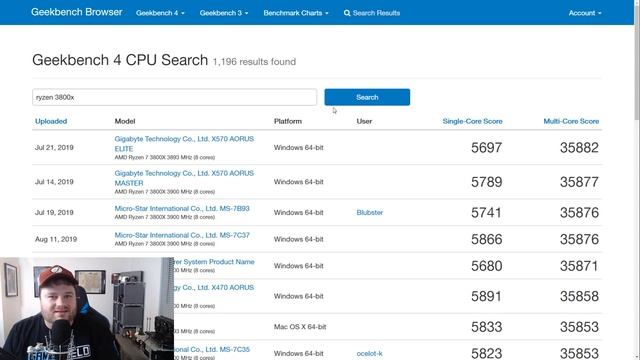Open the MS-7C35 result link
This screenshot has width=640, height=360.
(212, 349)
